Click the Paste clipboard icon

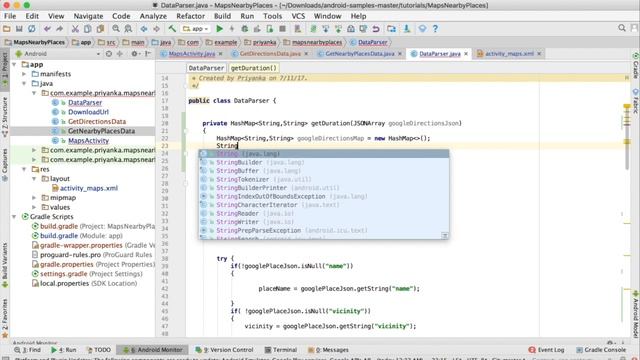tap(100, 29)
